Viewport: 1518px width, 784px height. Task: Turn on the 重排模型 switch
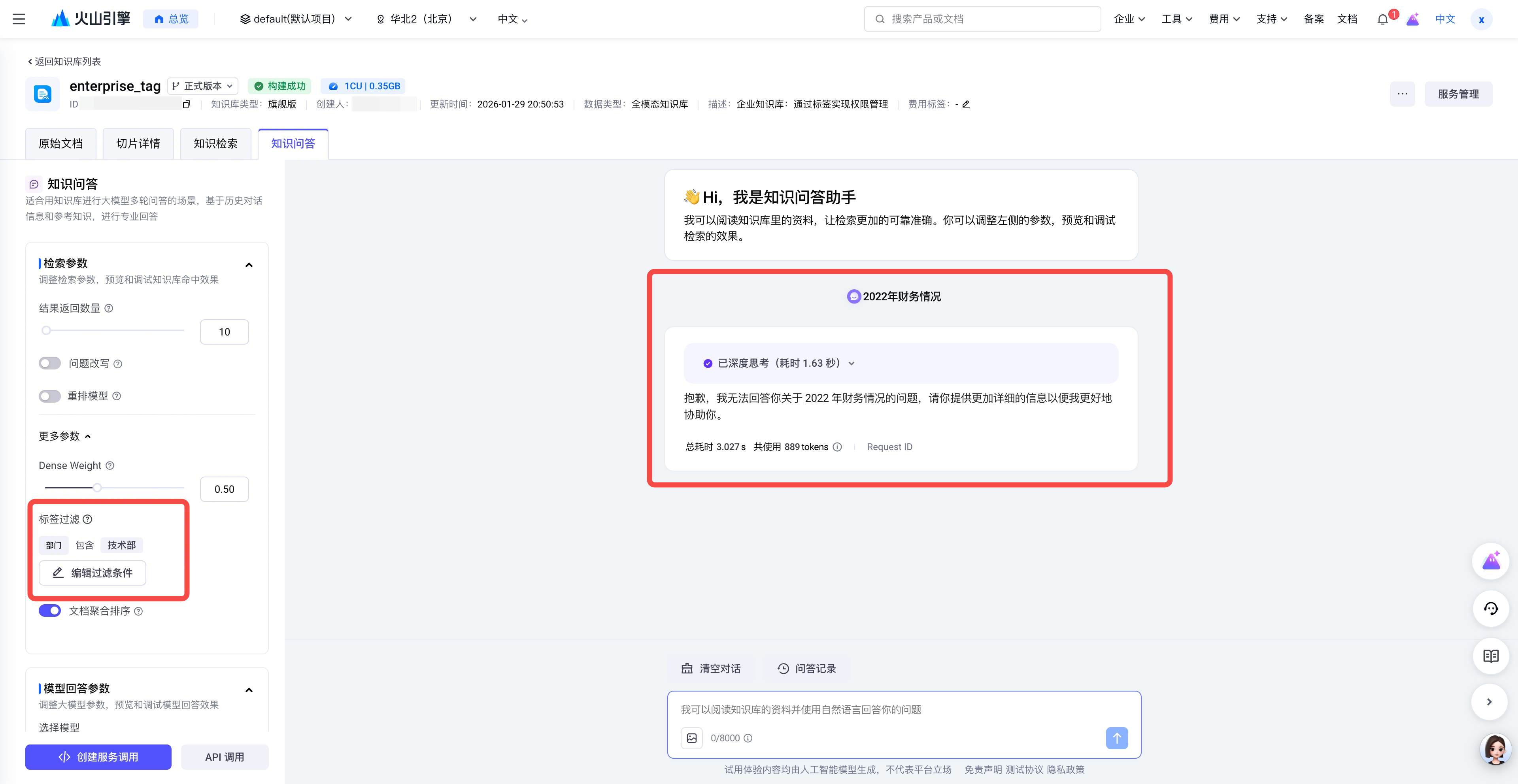click(50, 396)
